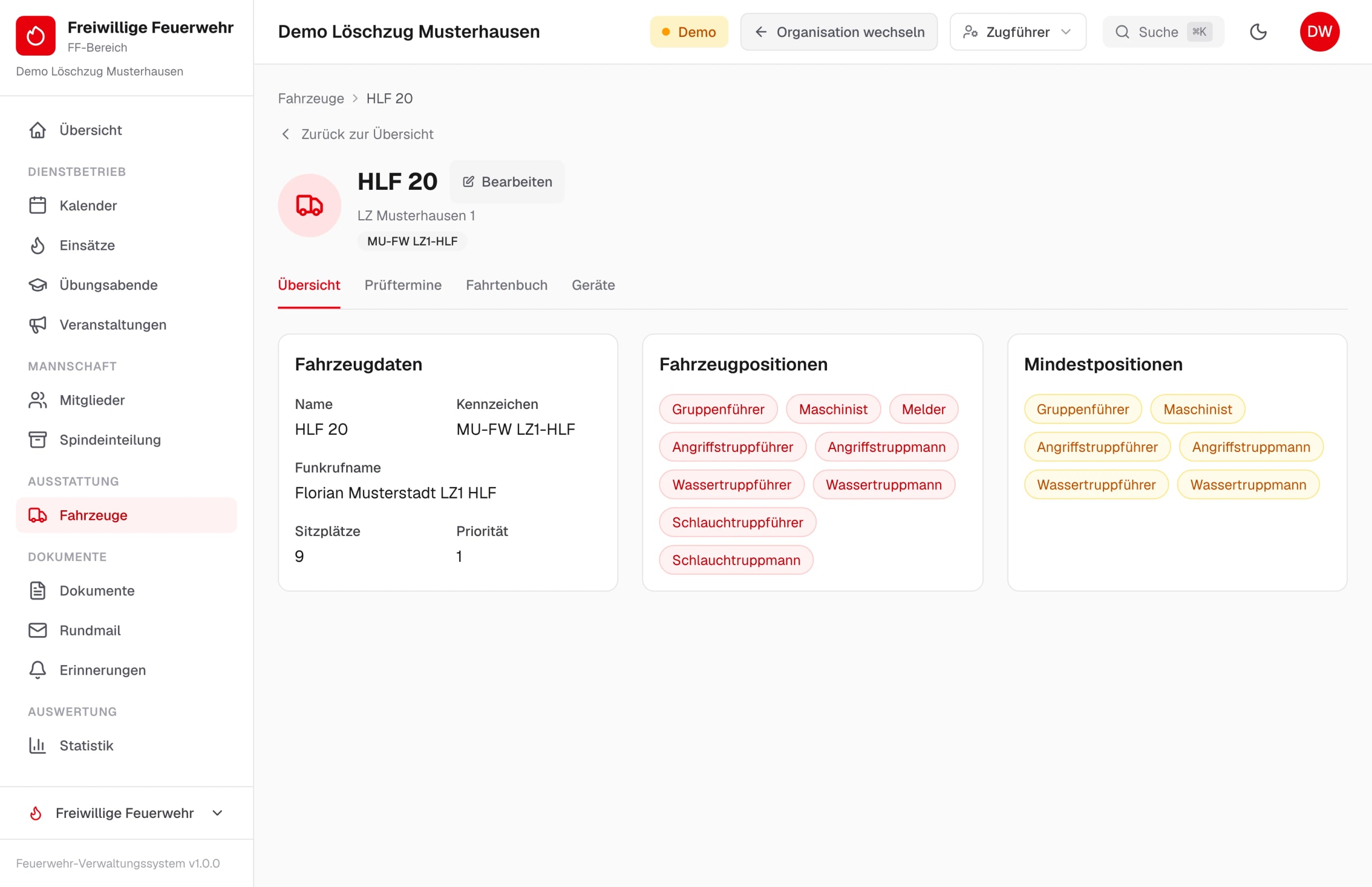Click the Fahrzeuge truck icon in sidebar
Viewport: 1372px width, 887px height.
[38, 516]
